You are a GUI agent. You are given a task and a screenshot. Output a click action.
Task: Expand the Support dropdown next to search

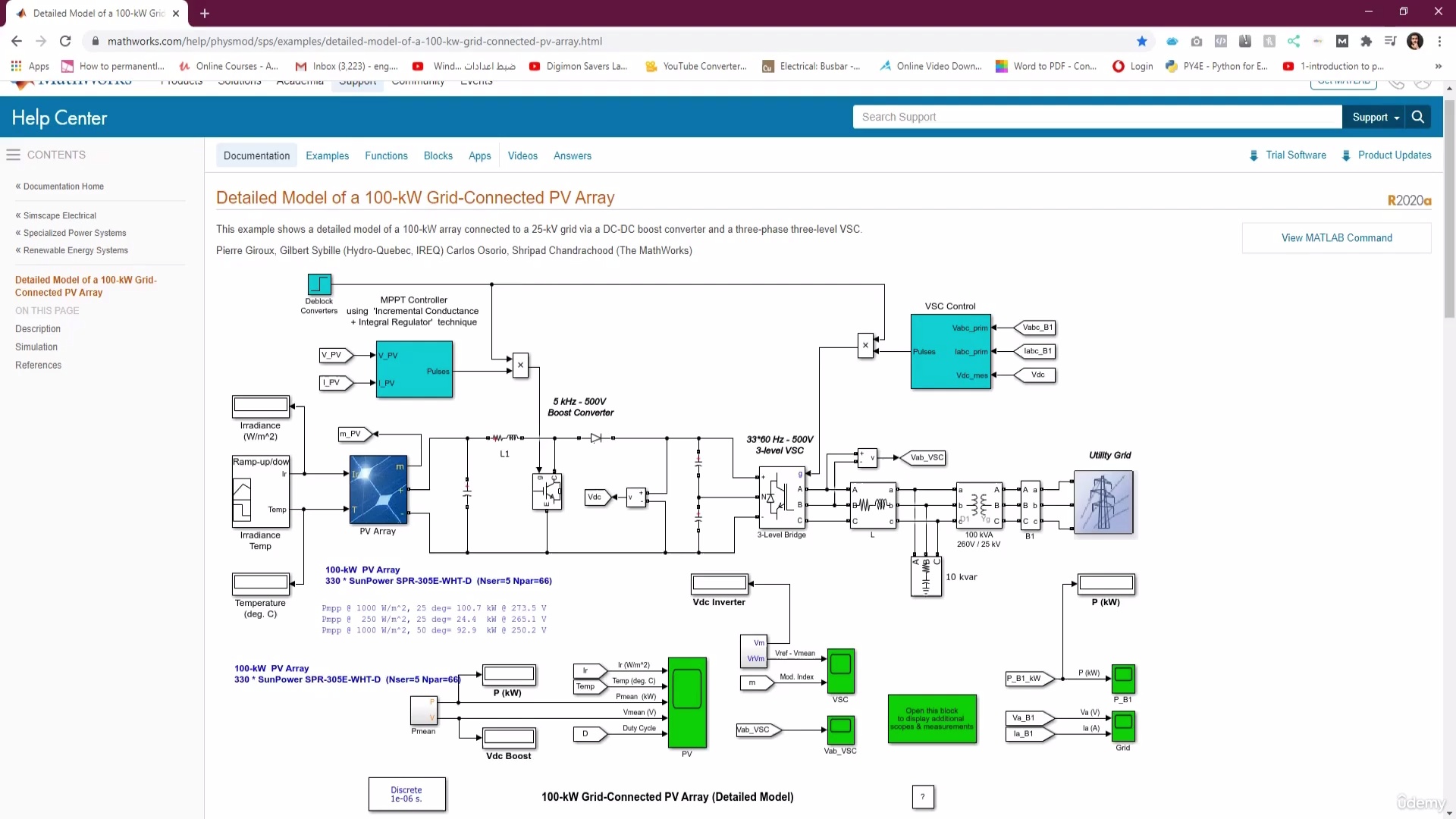(1376, 117)
